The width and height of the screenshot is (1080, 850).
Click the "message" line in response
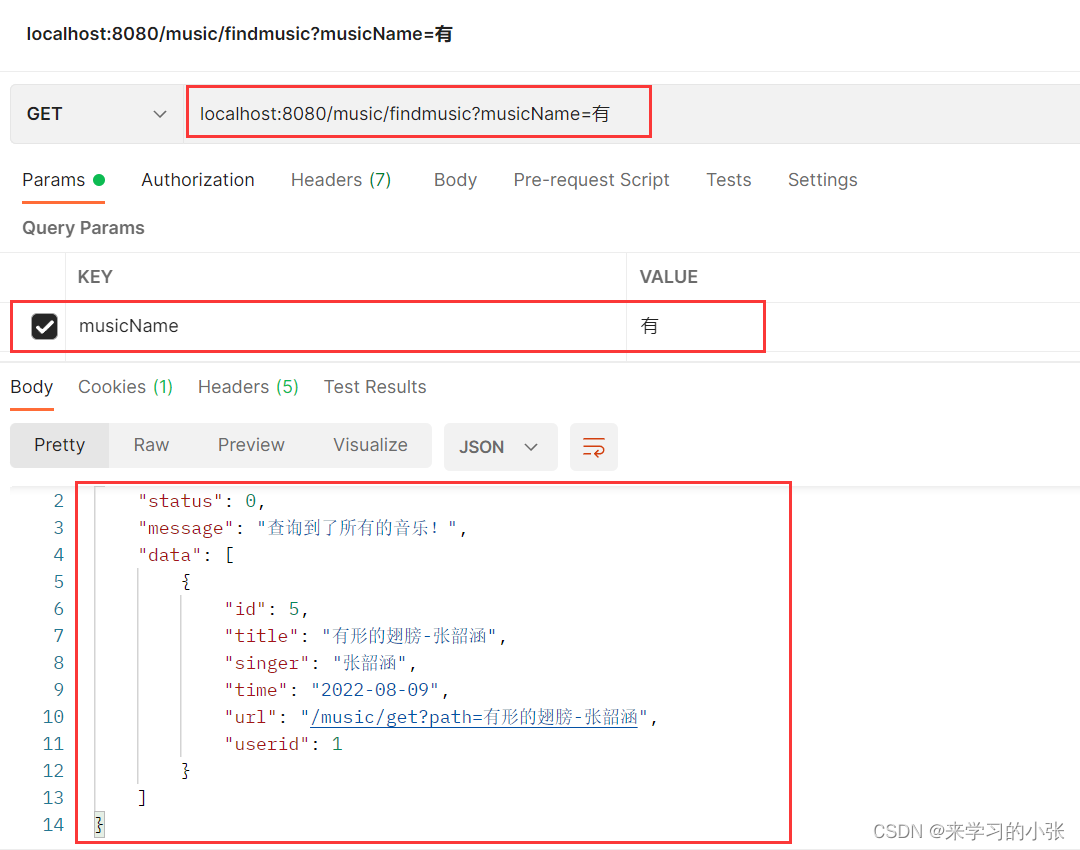click(x=302, y=528)
